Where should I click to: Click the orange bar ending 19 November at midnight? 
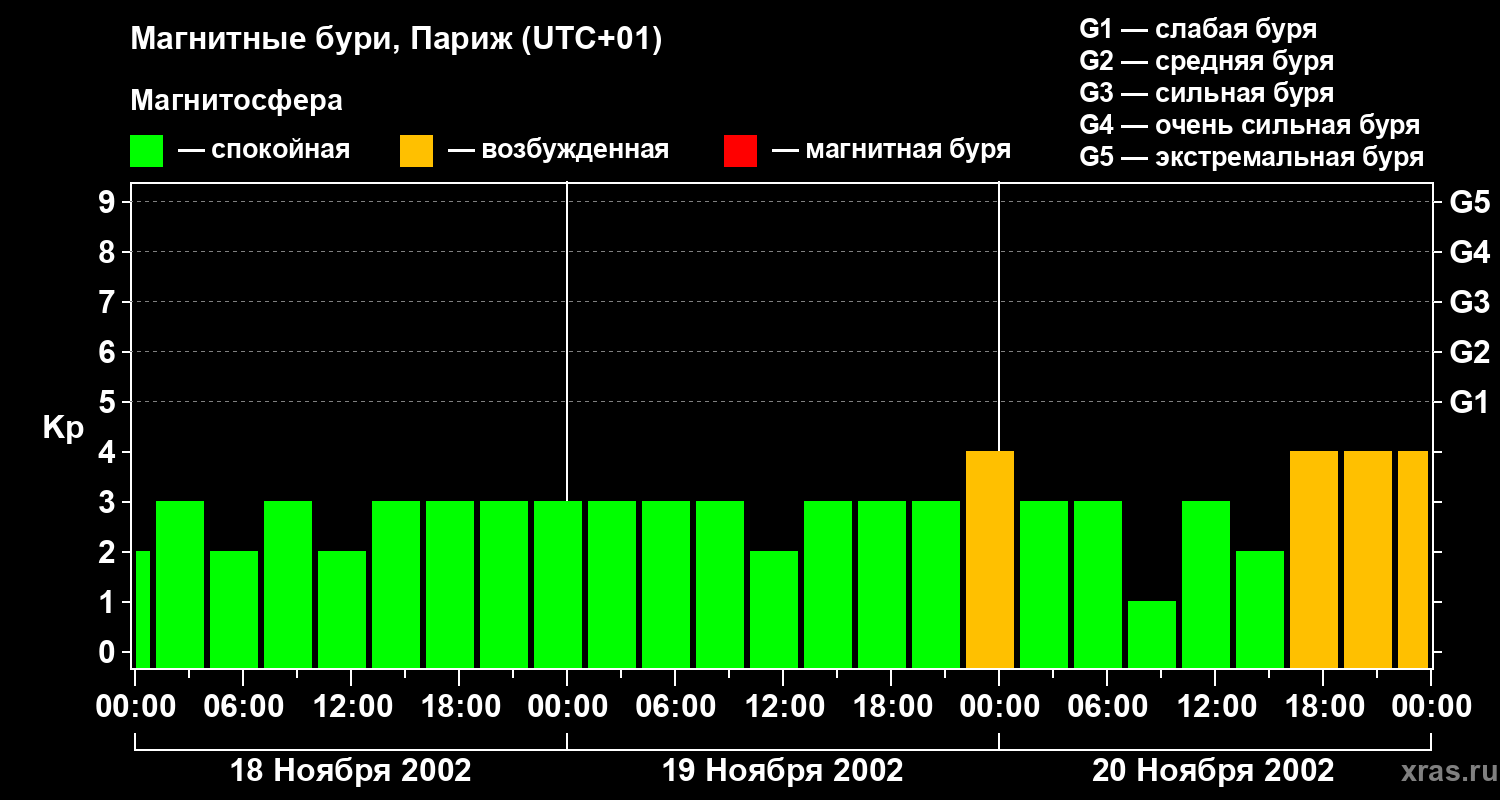click(990, 559)
